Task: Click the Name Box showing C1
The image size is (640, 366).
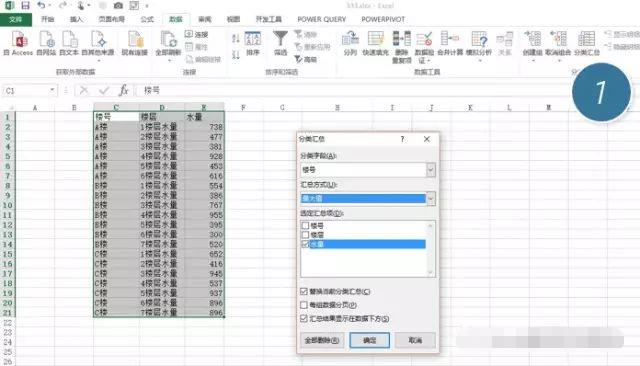Action: (x=26, y=90)
